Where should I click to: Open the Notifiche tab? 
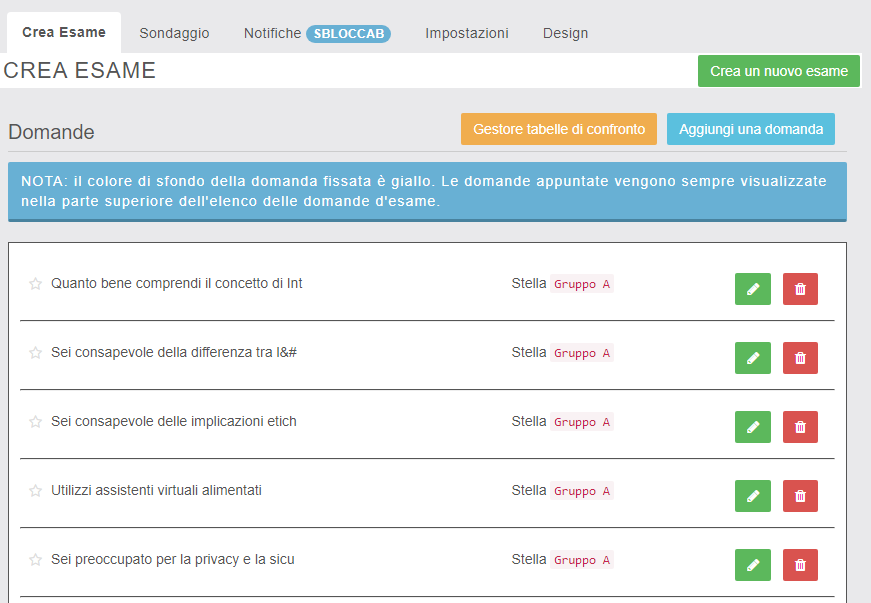(x=272, y=33)
